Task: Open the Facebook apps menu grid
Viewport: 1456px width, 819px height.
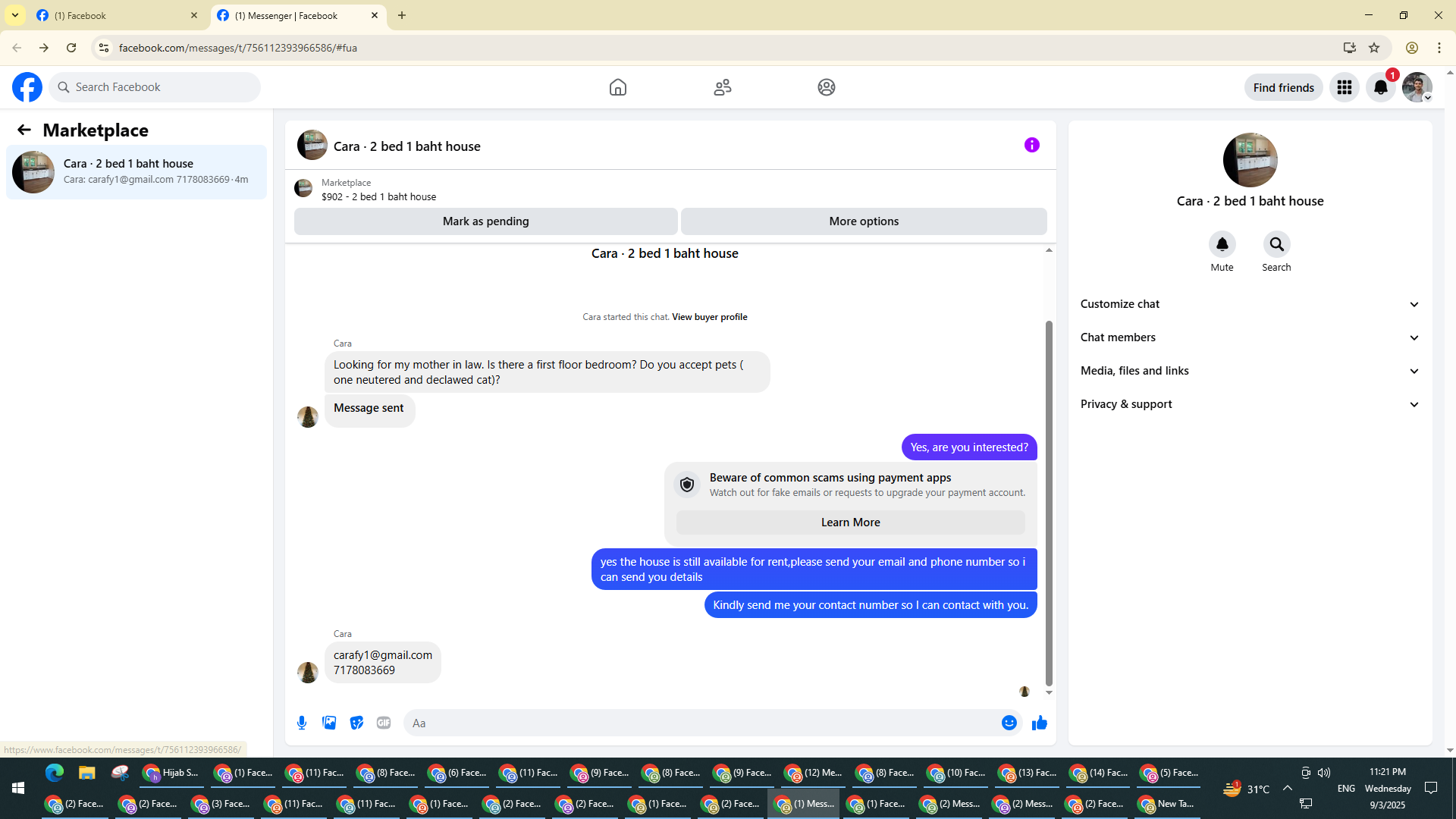Action: pyautogui.click(x=1345, y=87)
